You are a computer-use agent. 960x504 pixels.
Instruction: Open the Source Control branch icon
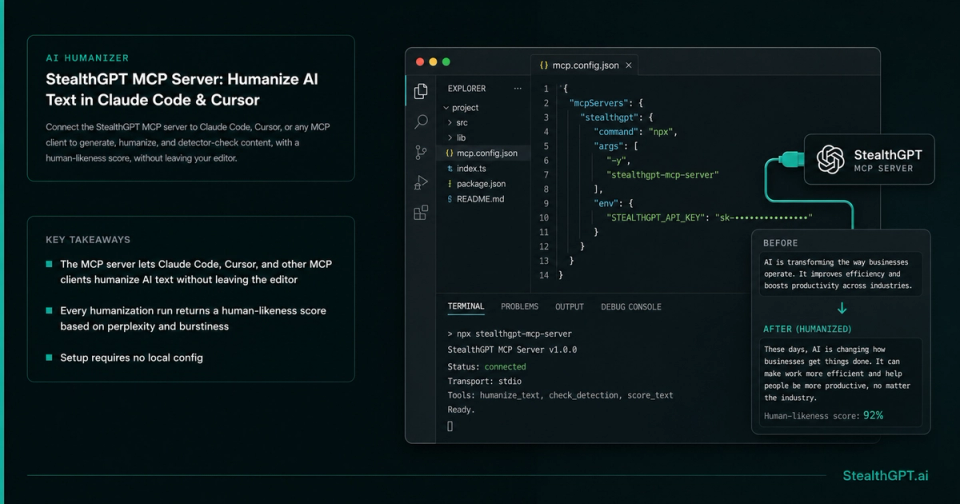(x=421, y=152)
